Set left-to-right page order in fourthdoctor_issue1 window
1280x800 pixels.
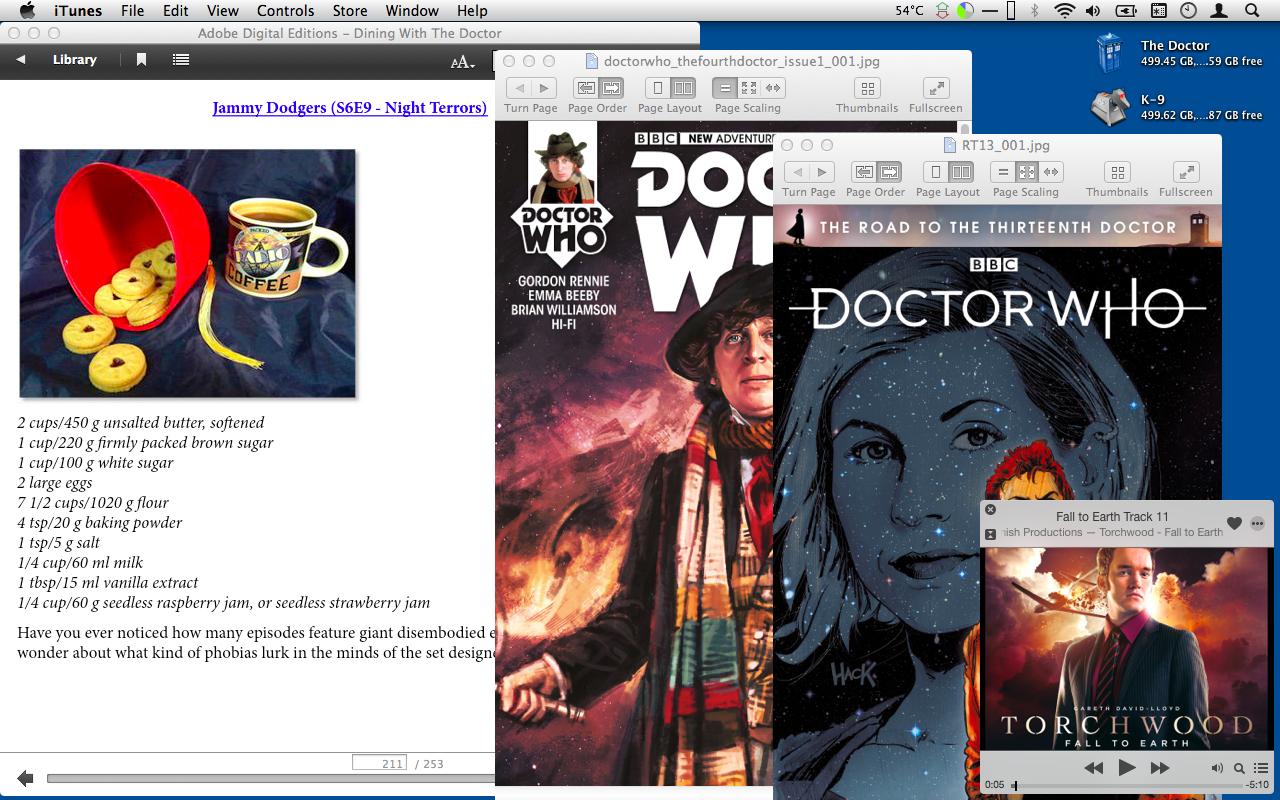pyautogui.click(x=611, y=88)
